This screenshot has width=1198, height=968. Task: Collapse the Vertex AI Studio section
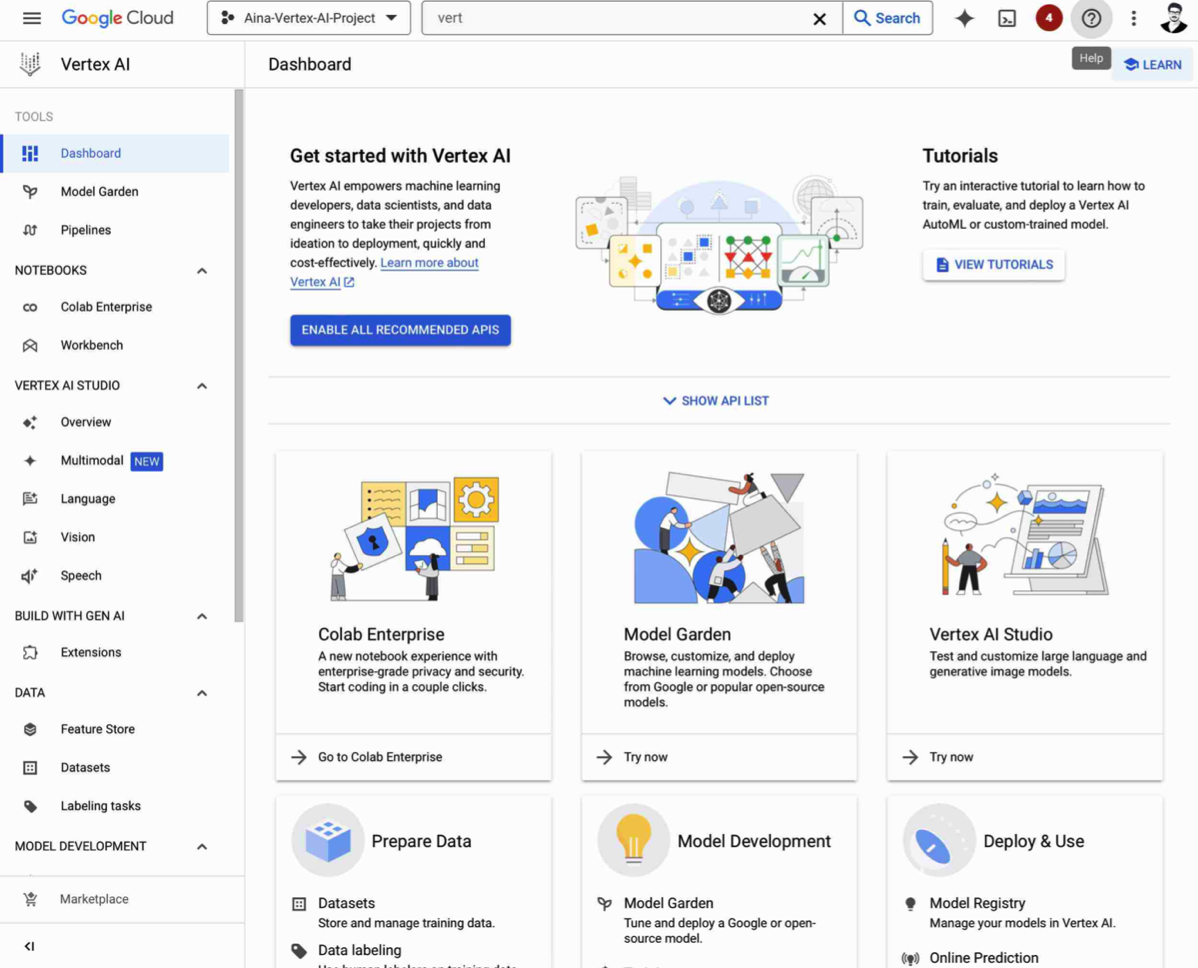click(202, 386)
